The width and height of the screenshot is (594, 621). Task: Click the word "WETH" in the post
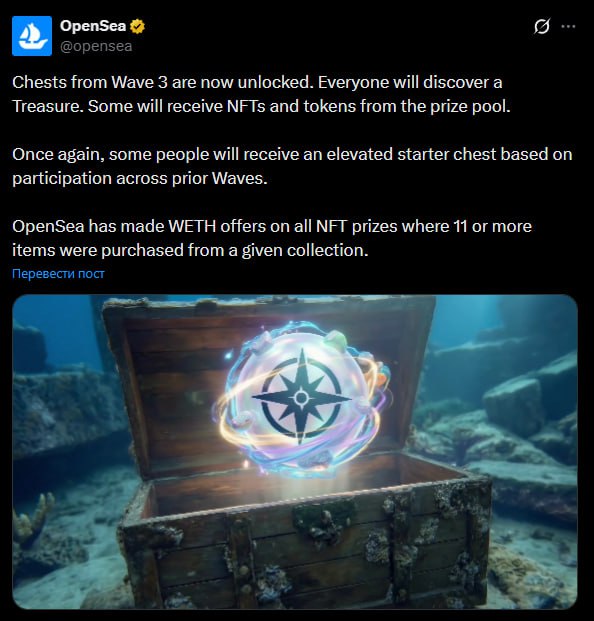coord(192,227)
